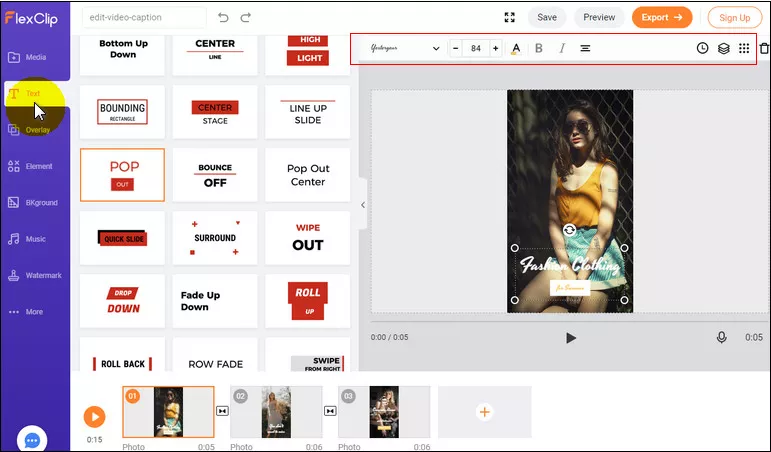
Task: Select the Fashion Clothing text on canvas
Action: click(x=570, y=265)
